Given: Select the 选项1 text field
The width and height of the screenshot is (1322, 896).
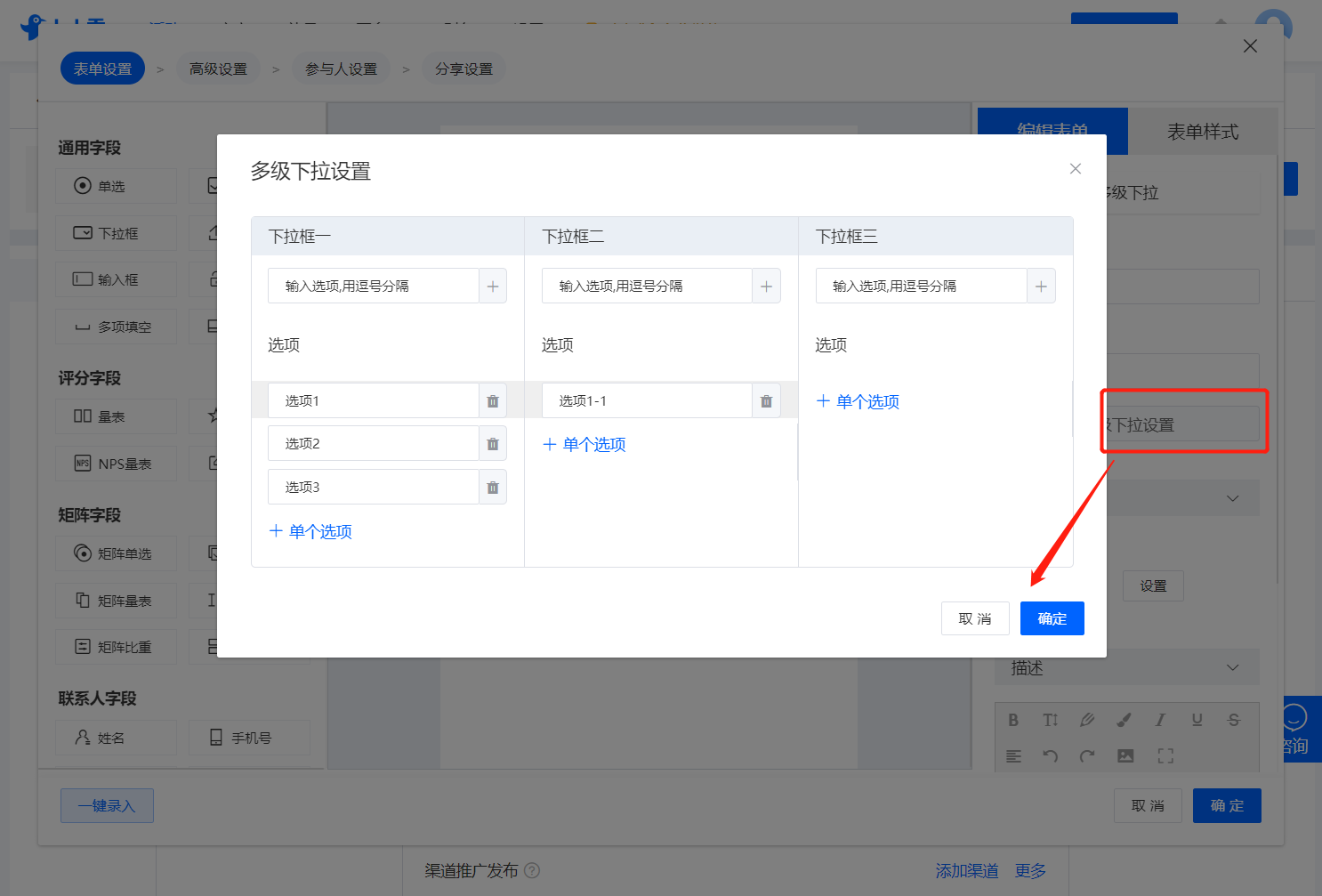Looking at the screenshot, I should (x=374, y=401).
